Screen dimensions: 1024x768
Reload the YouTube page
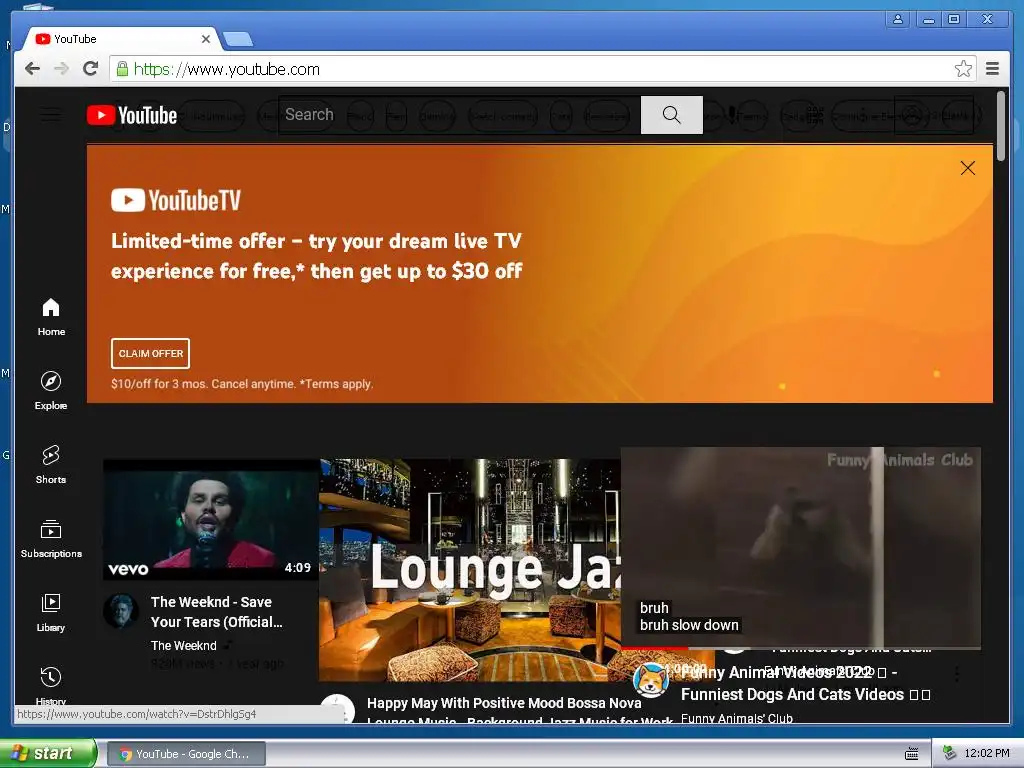[90, 69]
